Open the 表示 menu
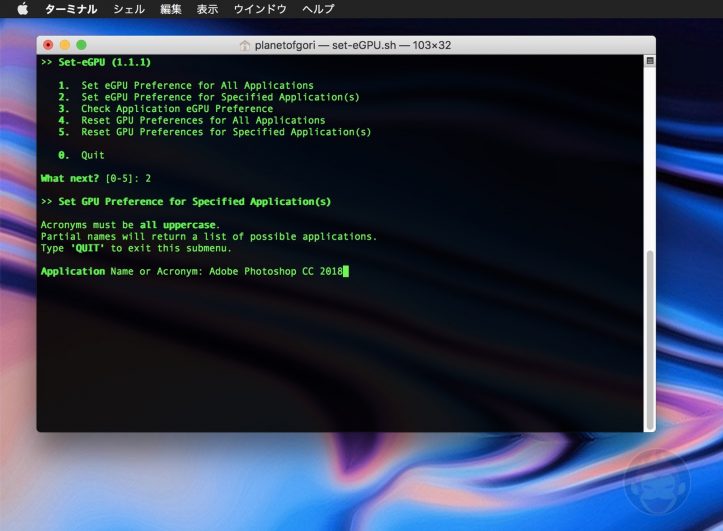 207,9
